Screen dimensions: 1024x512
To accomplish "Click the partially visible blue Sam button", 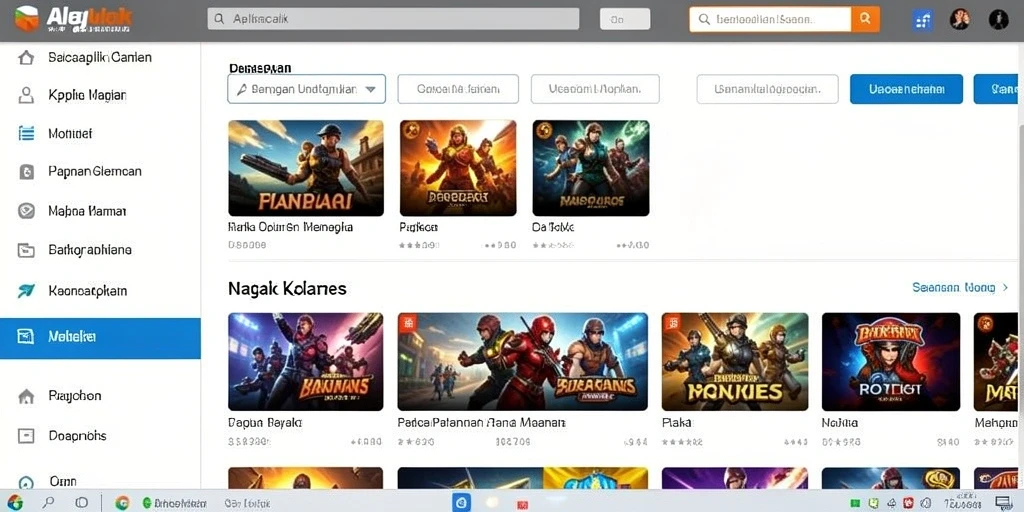I will (995, 89).
